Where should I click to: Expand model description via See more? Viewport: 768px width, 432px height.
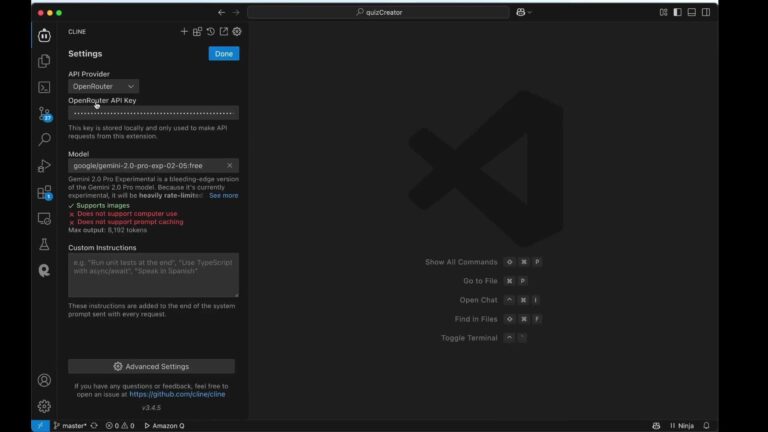pyautogui.click(x=223, y=195)
